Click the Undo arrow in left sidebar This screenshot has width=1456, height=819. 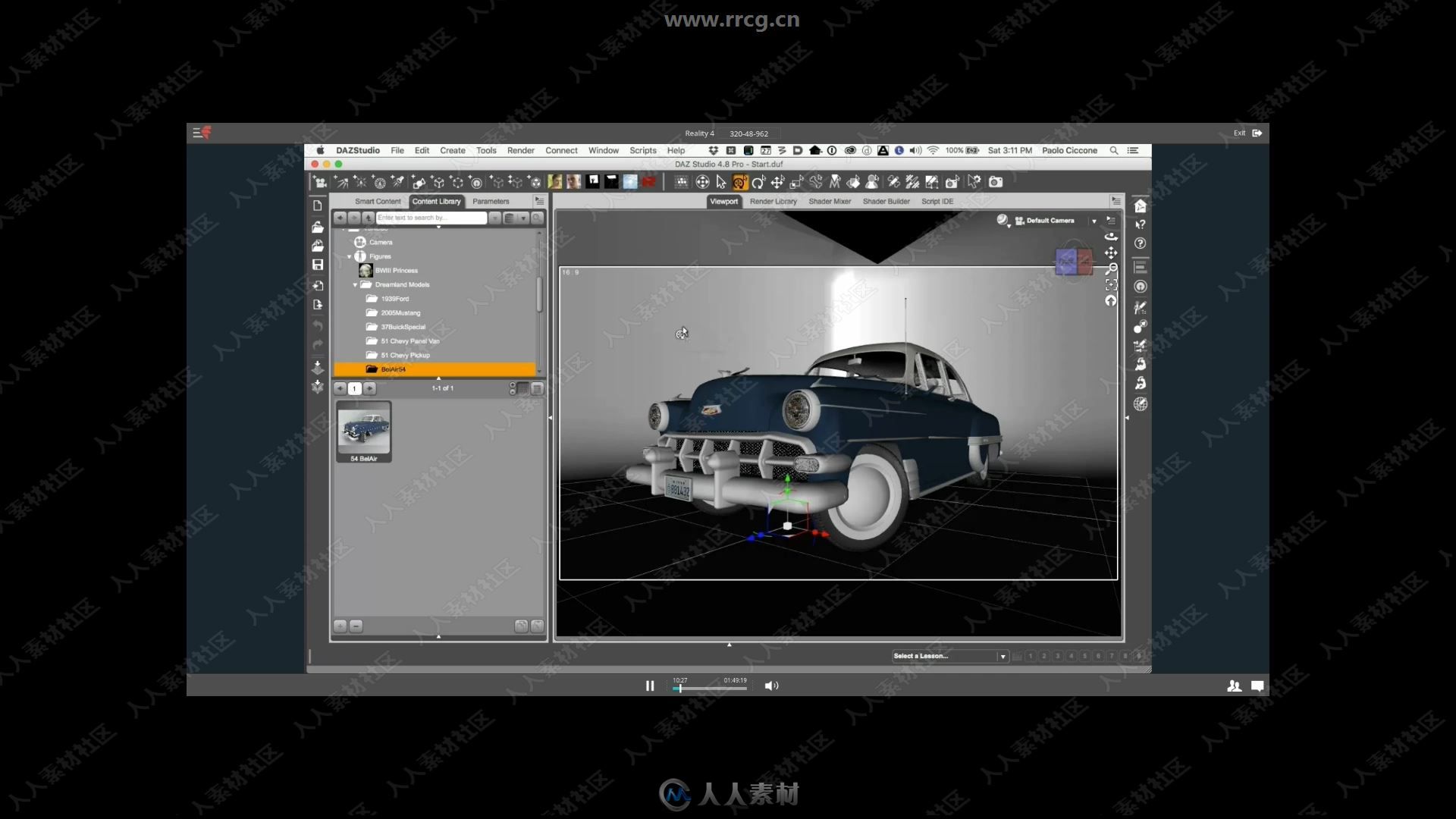pos(318,325)
